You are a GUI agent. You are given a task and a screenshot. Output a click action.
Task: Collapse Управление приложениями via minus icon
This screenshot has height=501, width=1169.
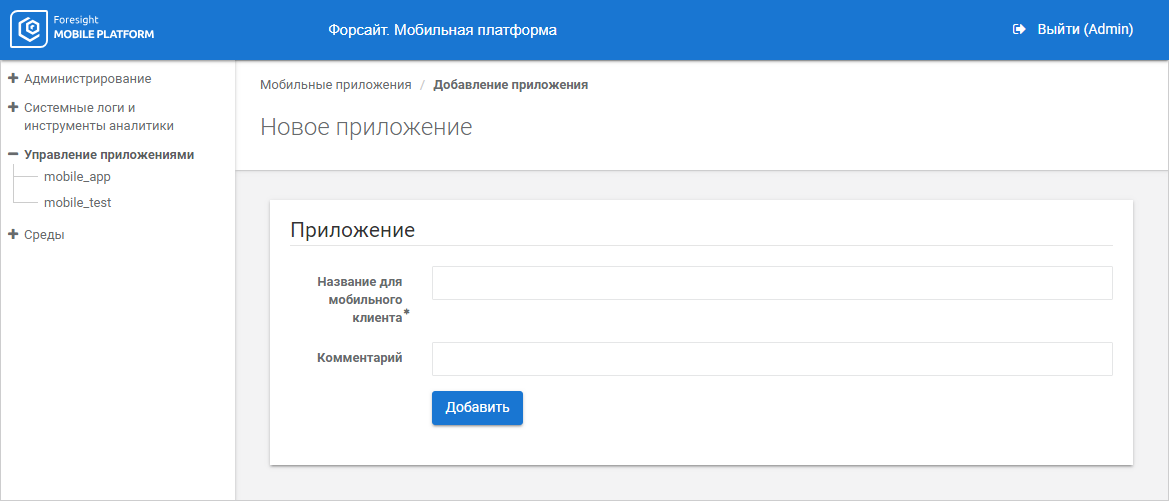(x=13, y=155)
